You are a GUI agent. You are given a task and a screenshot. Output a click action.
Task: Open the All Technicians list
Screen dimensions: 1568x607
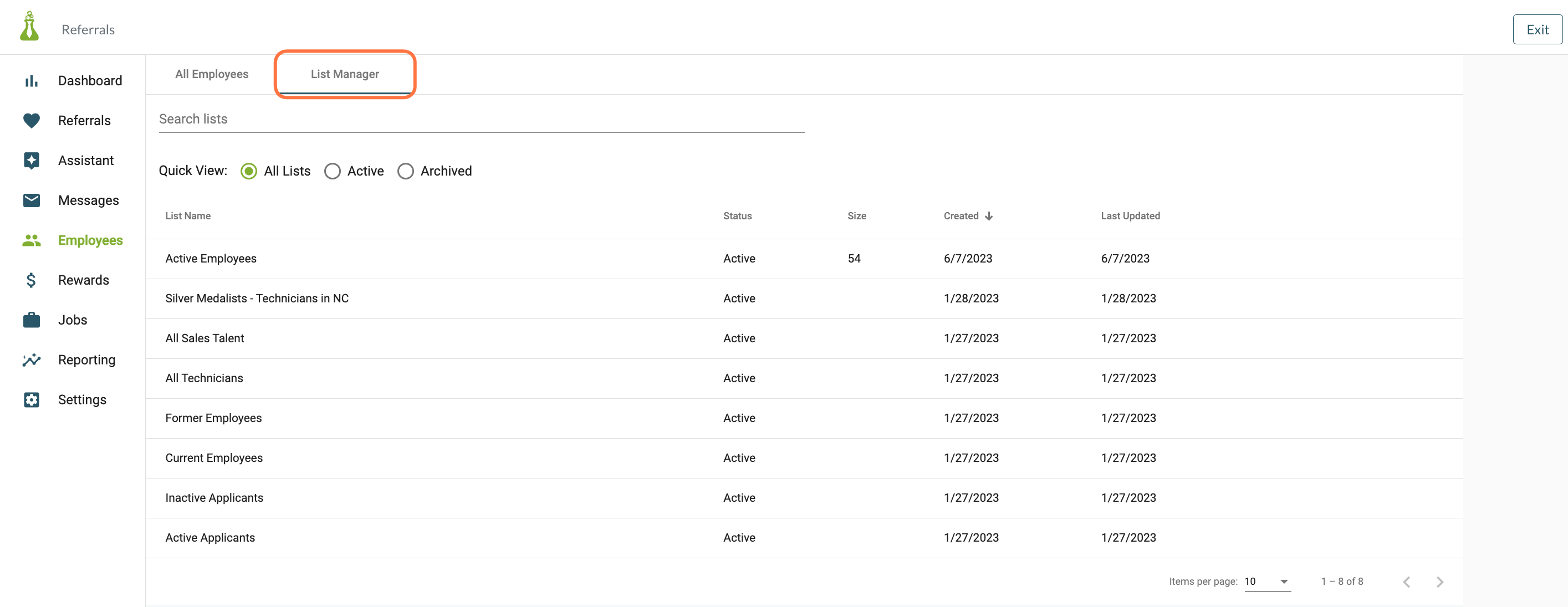(203, 378)
